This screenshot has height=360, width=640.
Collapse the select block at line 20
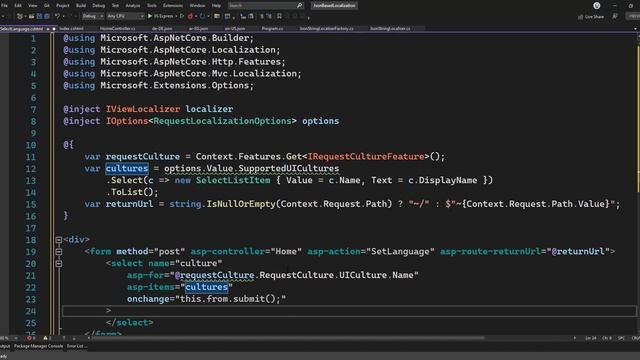click(59, 264)
